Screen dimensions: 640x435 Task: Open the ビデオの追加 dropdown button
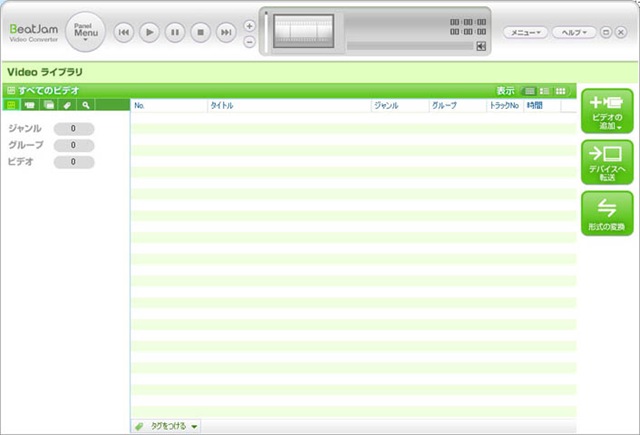click(607, 111)
